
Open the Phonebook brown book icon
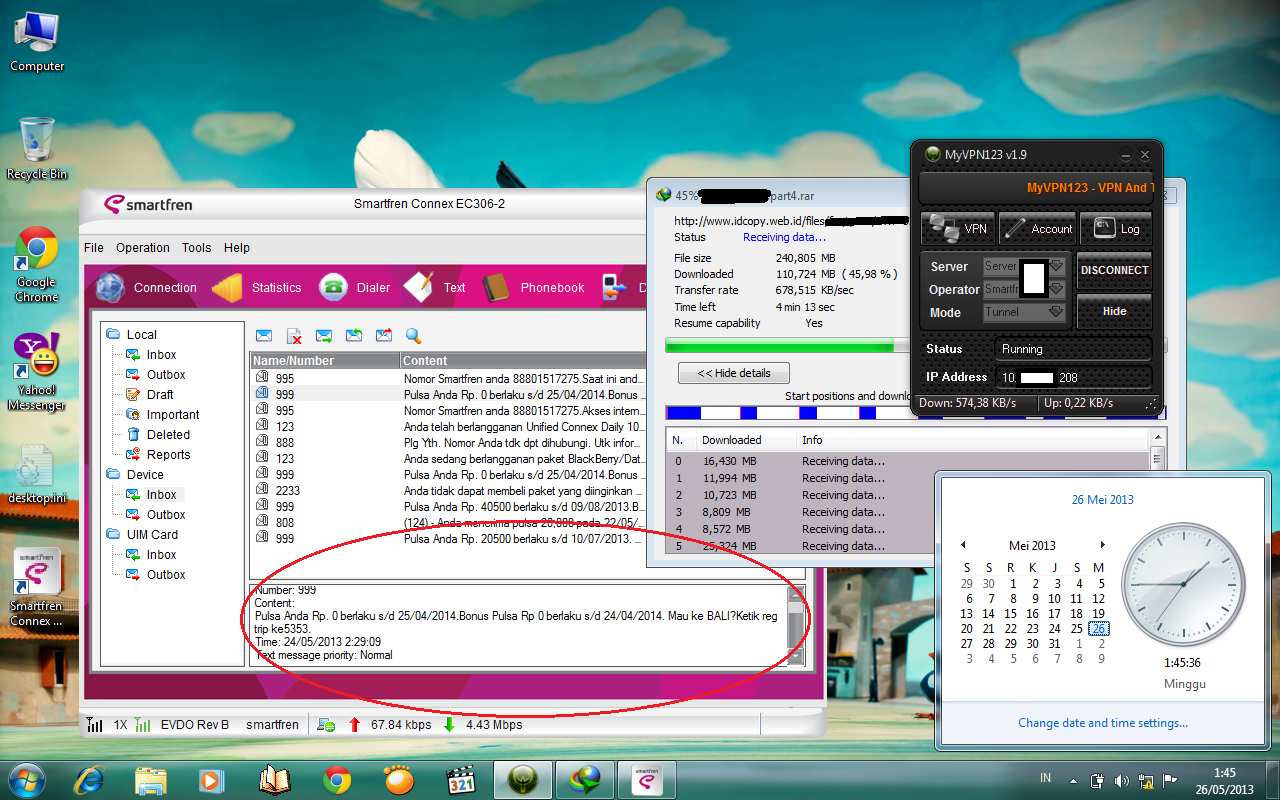[496, 287]
